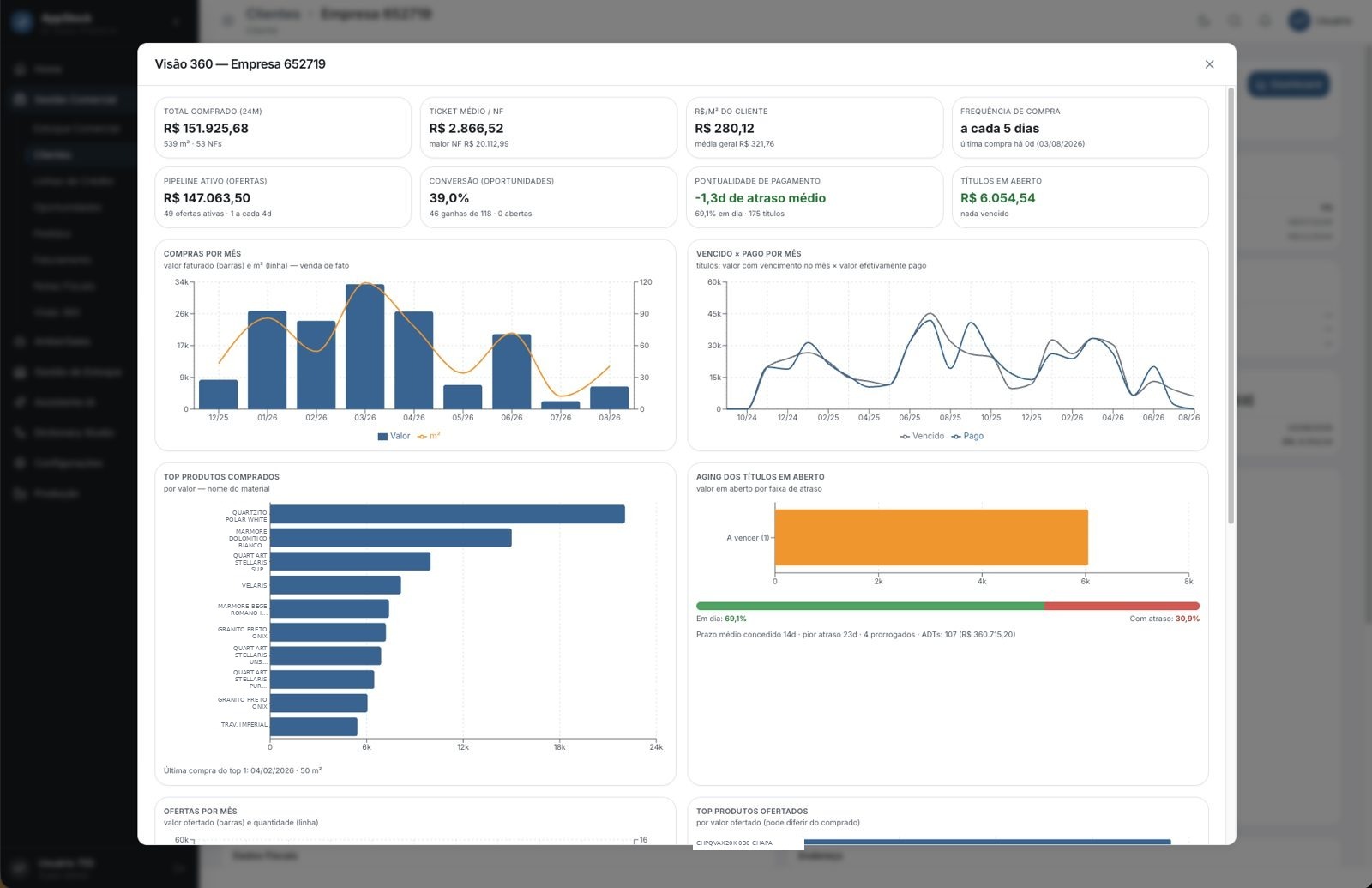Click the Pipeline Ativo (Ofertas) card
The width and height of the screenshot is (1372, 888).
(x=283, y=197)
